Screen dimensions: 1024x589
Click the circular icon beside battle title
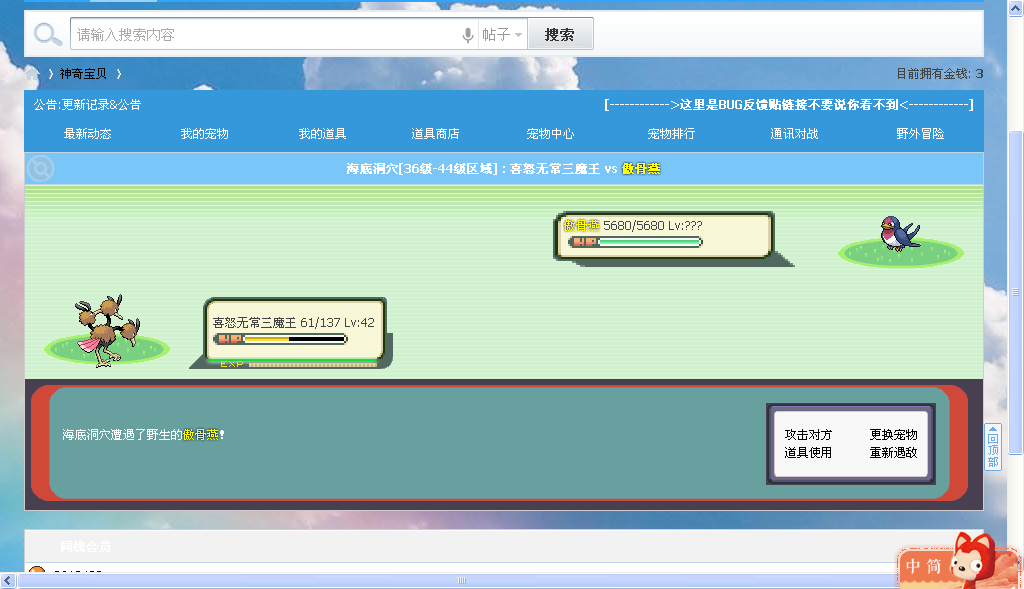40,168
